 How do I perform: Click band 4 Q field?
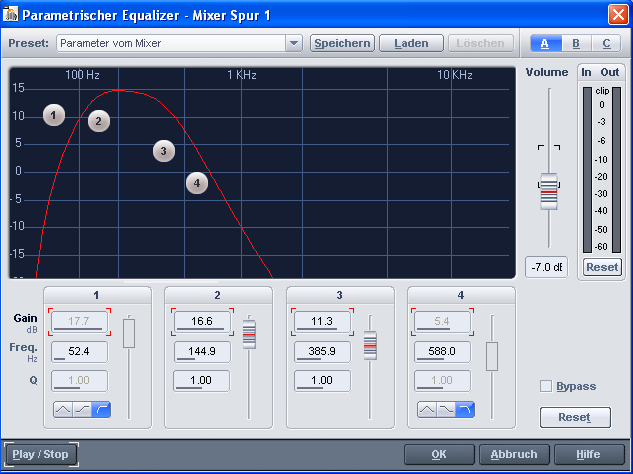[442, 381]
